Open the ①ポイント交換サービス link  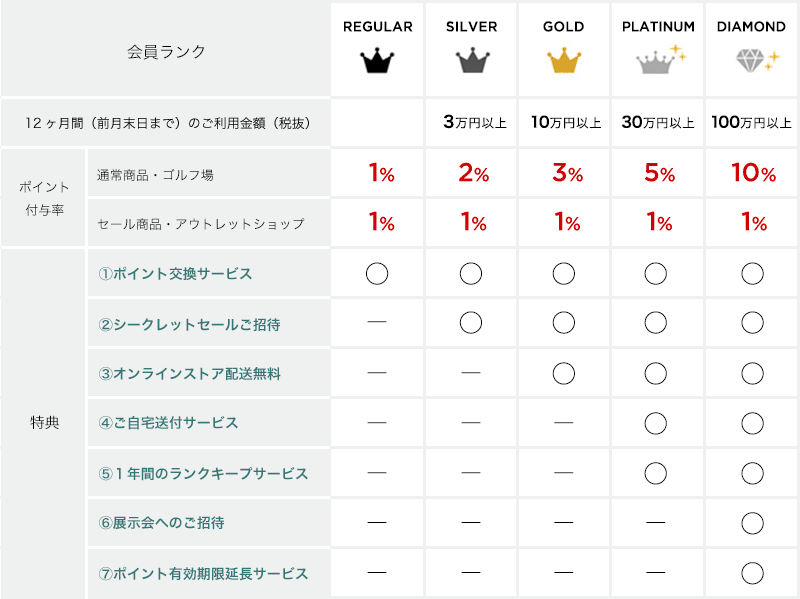175,274
